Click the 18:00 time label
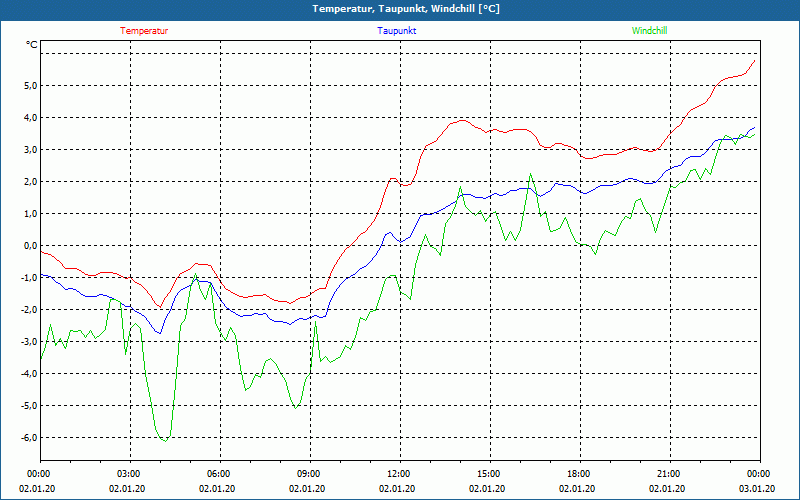The width and height of the screenshot is (800, 500). tap(579, 474)
